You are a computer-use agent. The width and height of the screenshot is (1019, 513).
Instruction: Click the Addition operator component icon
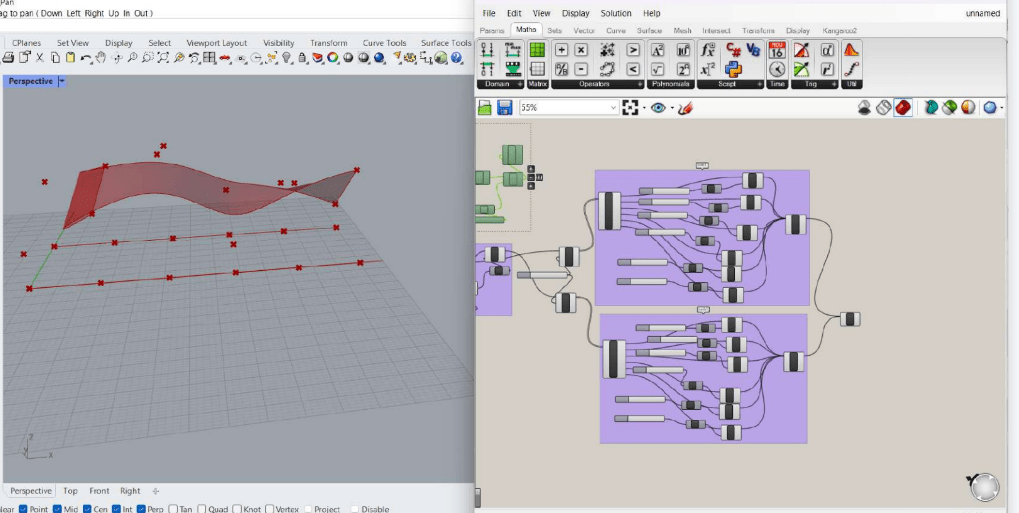click(561, 50)
